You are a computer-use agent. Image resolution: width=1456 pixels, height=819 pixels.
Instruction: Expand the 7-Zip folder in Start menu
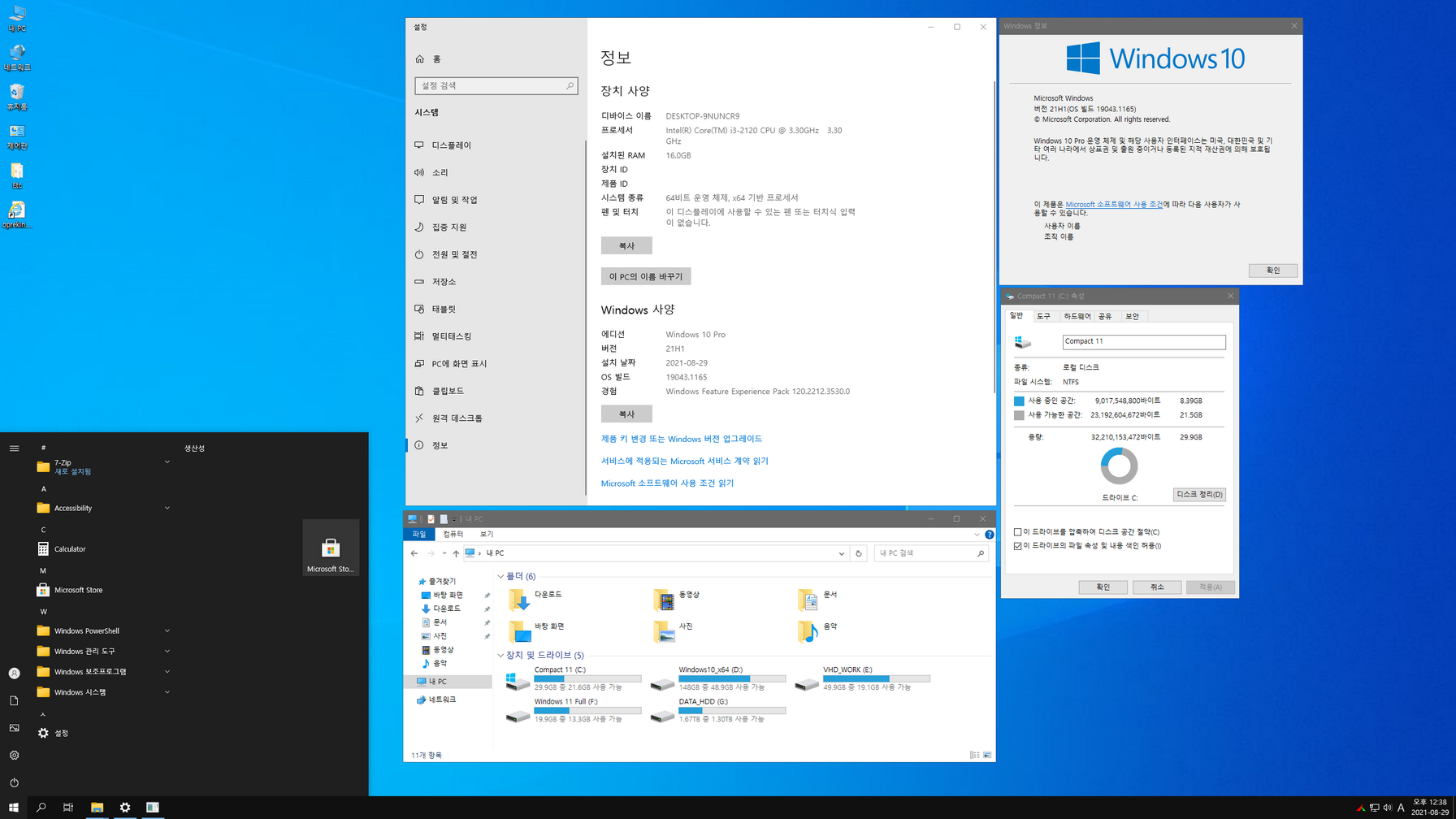click(x=103, y=466)
